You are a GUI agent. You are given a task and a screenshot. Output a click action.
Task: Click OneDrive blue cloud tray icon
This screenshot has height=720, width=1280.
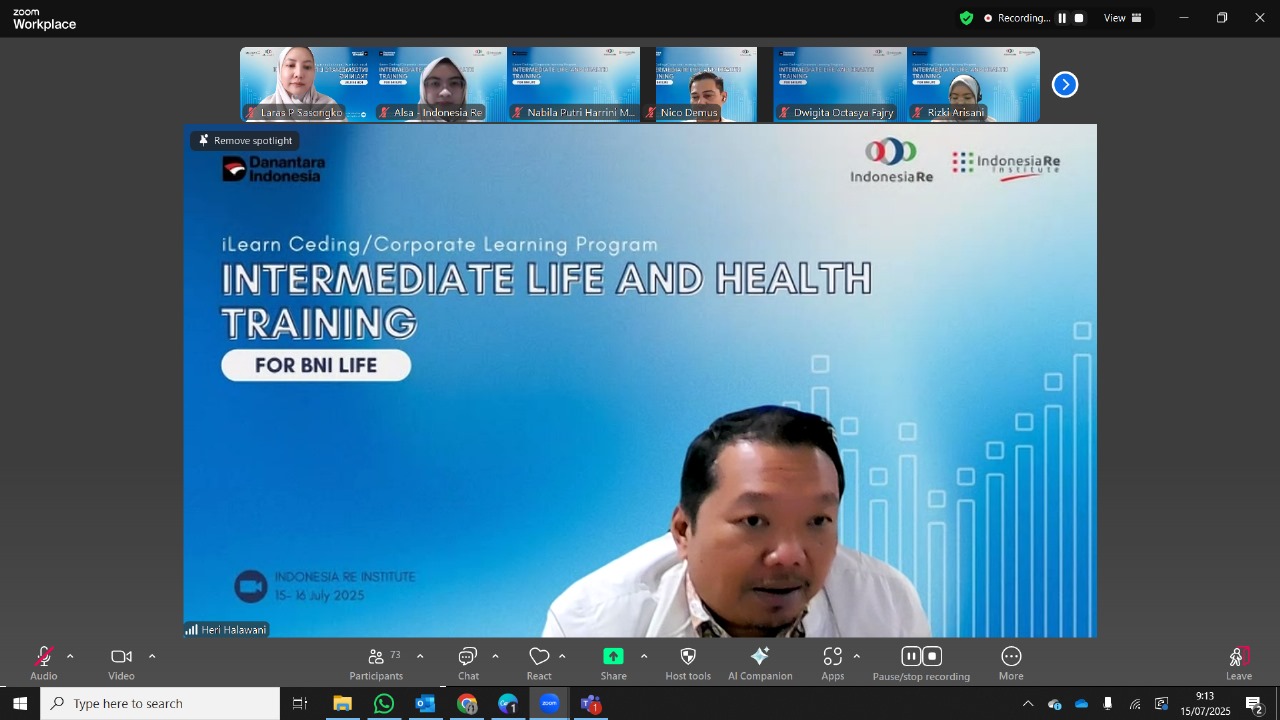click(x=1081, y=704)
